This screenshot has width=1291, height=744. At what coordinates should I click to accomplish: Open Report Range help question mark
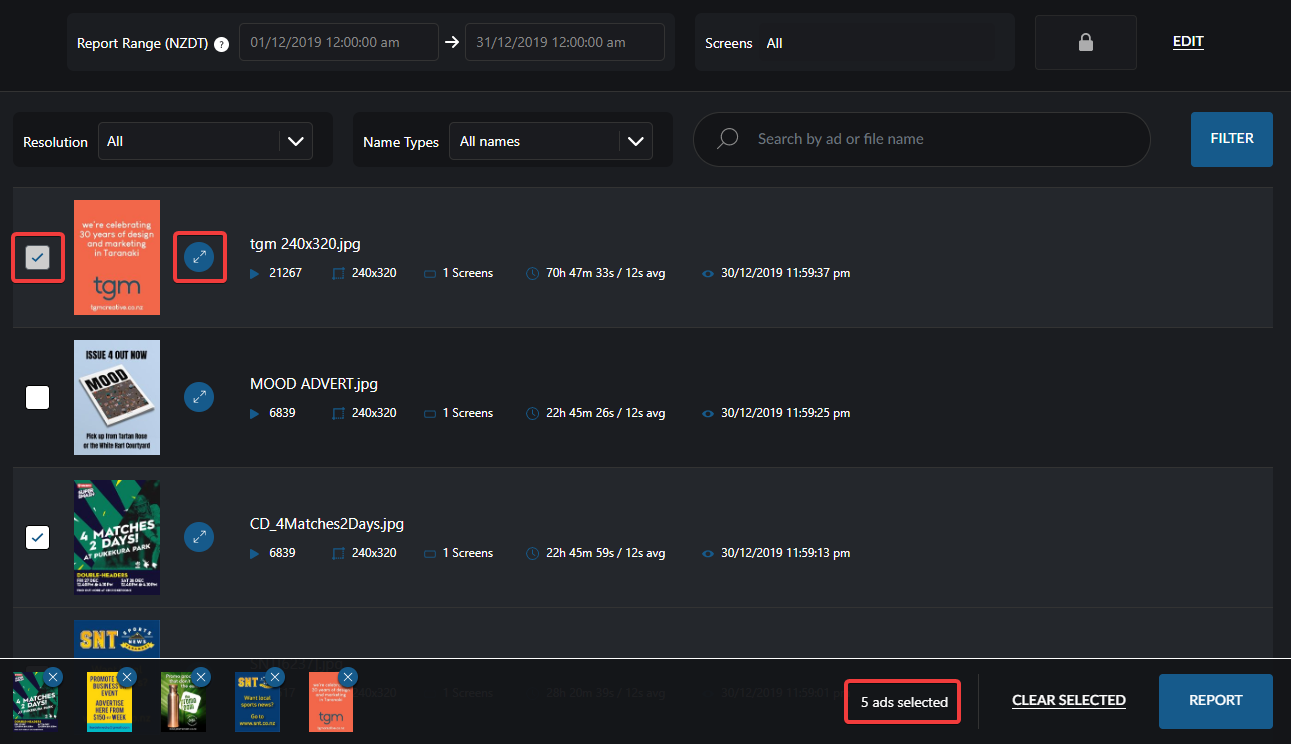point(221,44)
